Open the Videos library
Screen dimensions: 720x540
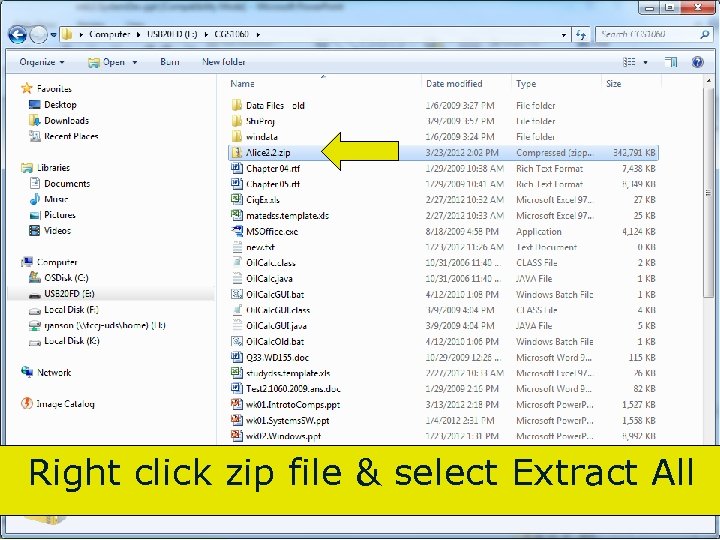point(57,231)
